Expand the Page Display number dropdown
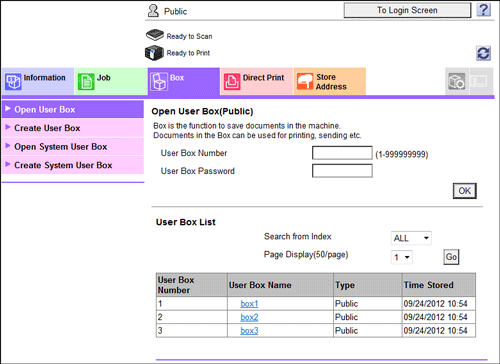 pyautogui.click(x=402, y=257)
